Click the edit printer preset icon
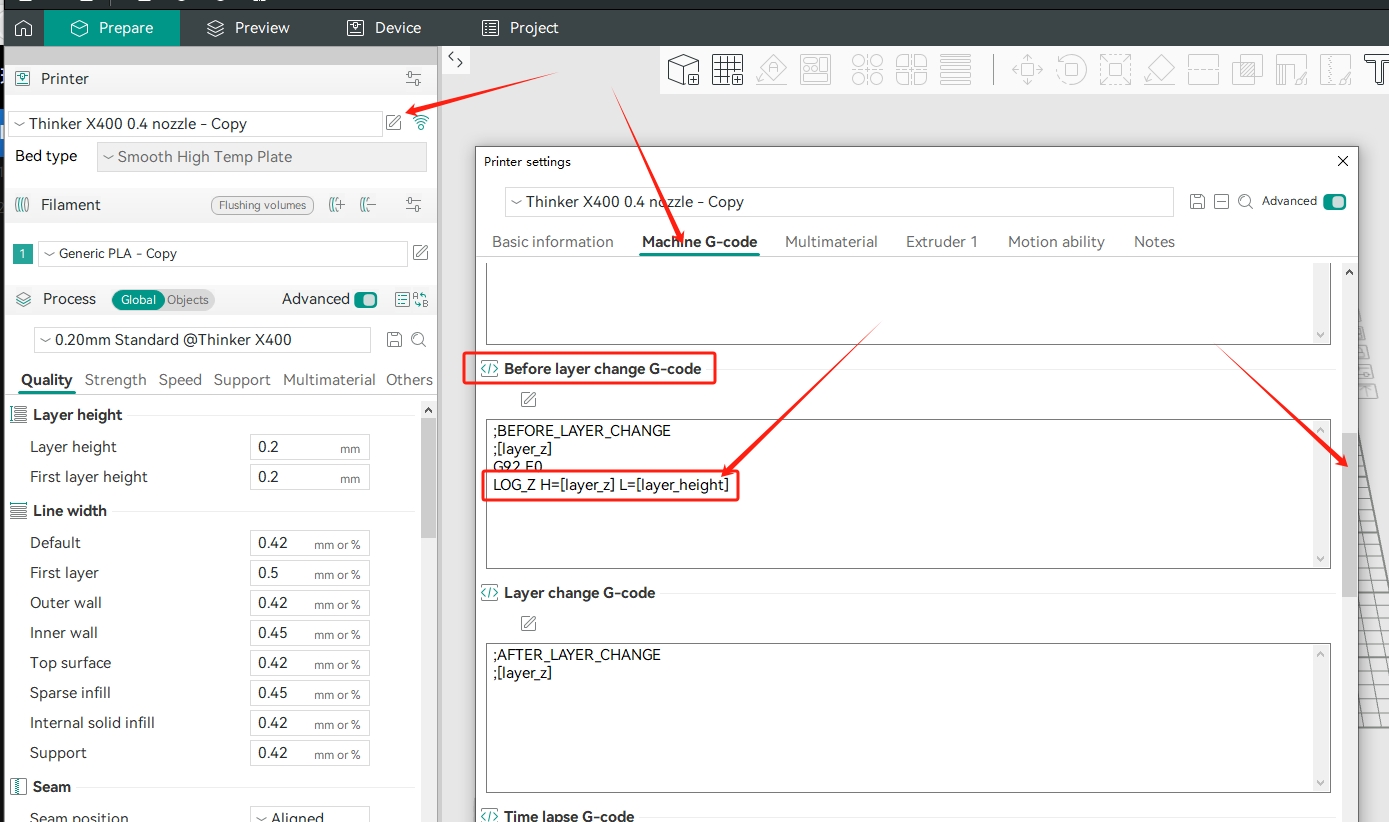Image resolution: width=1389 pixels, height=822 pixels. (x=394, y=123)
